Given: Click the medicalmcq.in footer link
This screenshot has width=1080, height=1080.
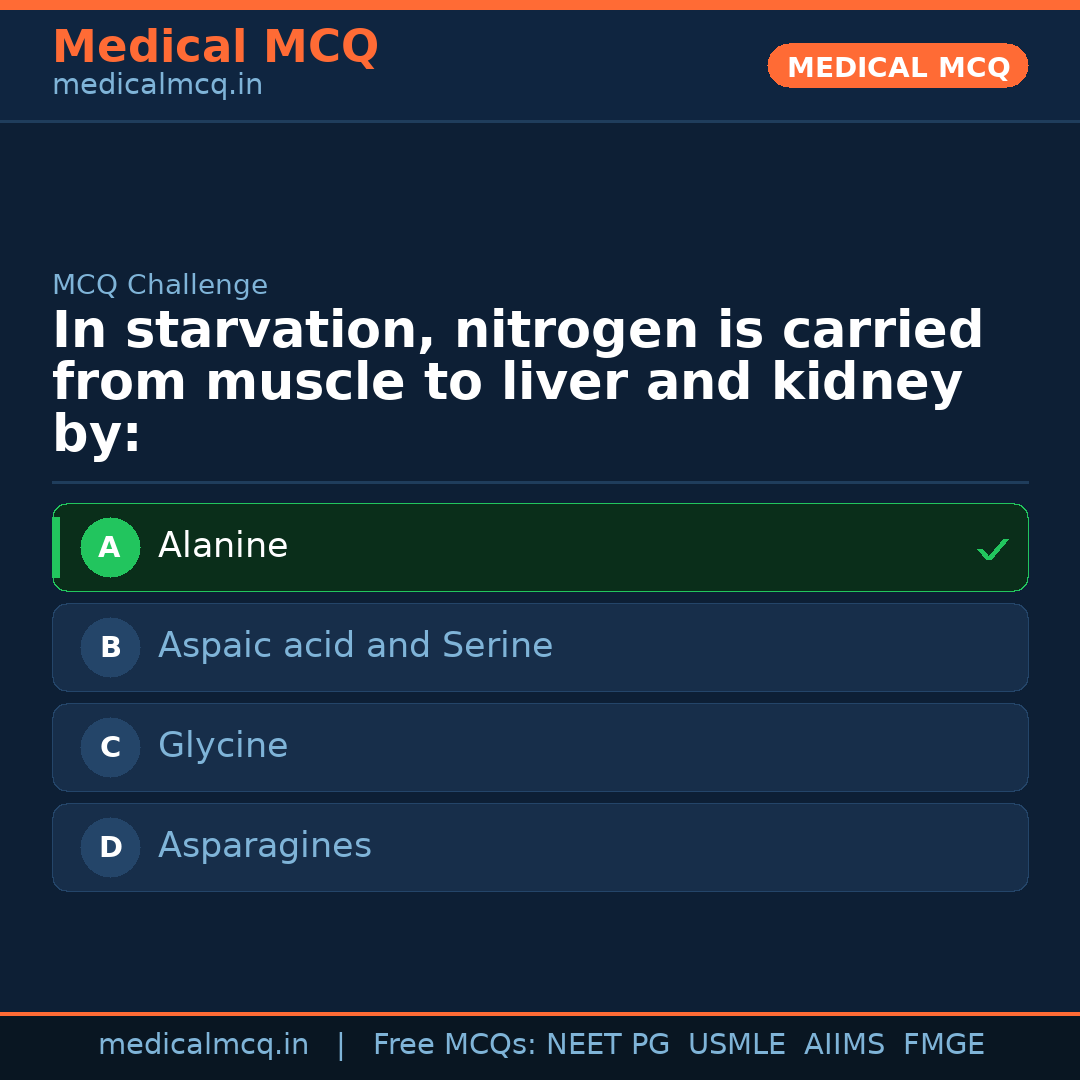Looking at the screenshot, I should click(x=204, y=1043).
